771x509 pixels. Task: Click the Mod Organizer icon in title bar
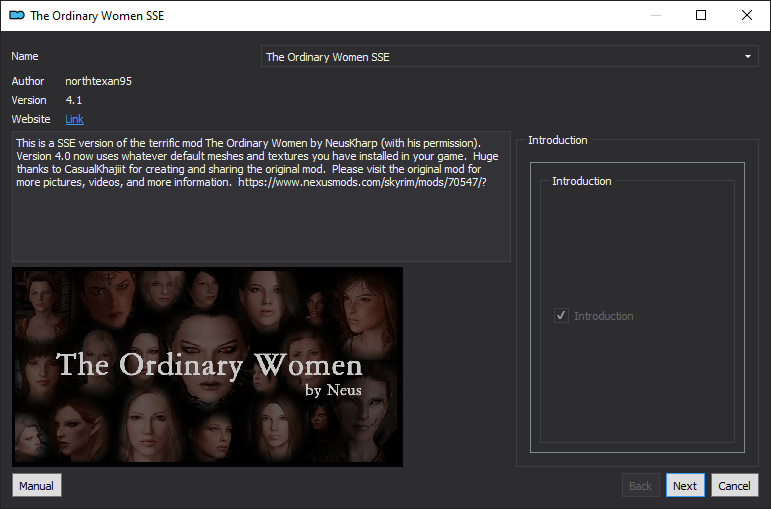(17, 16)
